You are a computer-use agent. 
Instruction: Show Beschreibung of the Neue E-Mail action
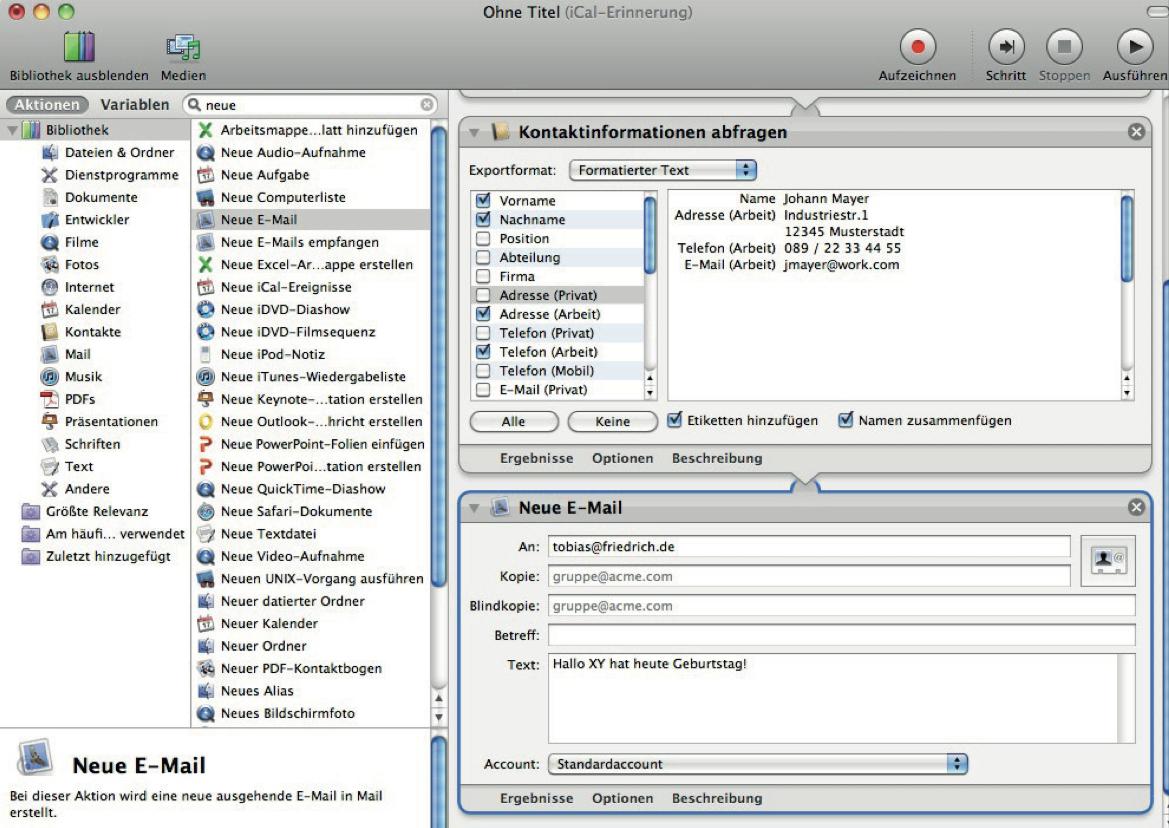tap(717, 798)
